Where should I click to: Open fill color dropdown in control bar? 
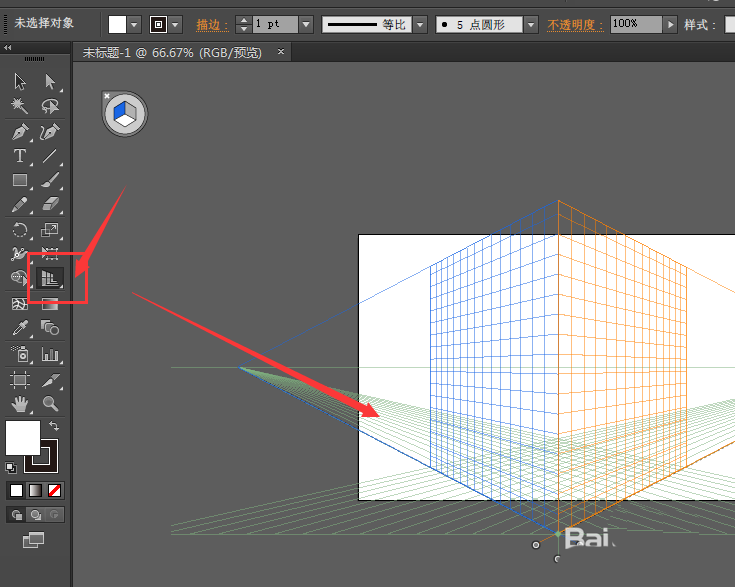tap(134, 24)
